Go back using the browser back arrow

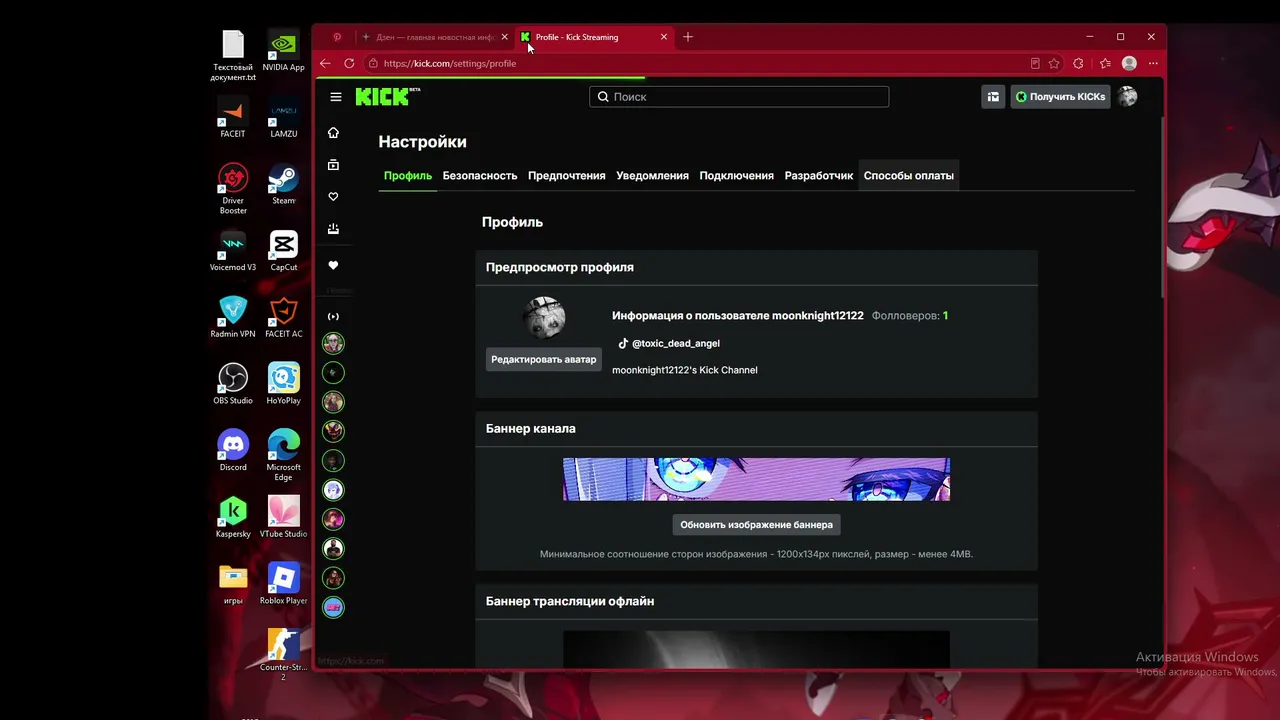(x=325, y=63)
